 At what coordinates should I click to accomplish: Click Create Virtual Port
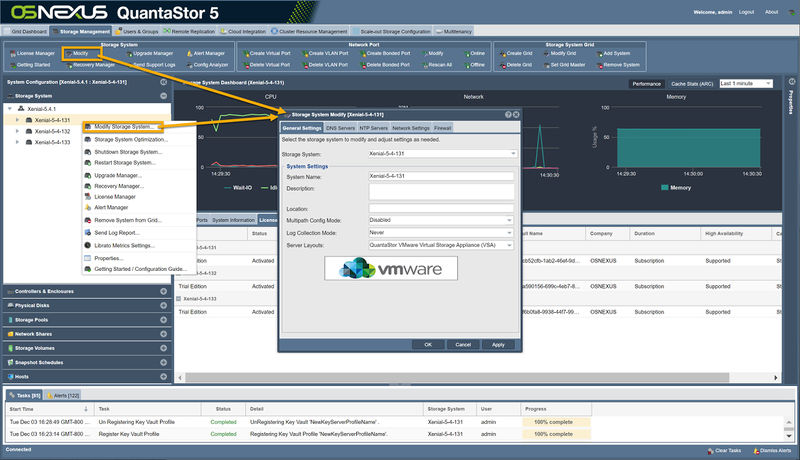pyautogui.click(x=267, y=54)
